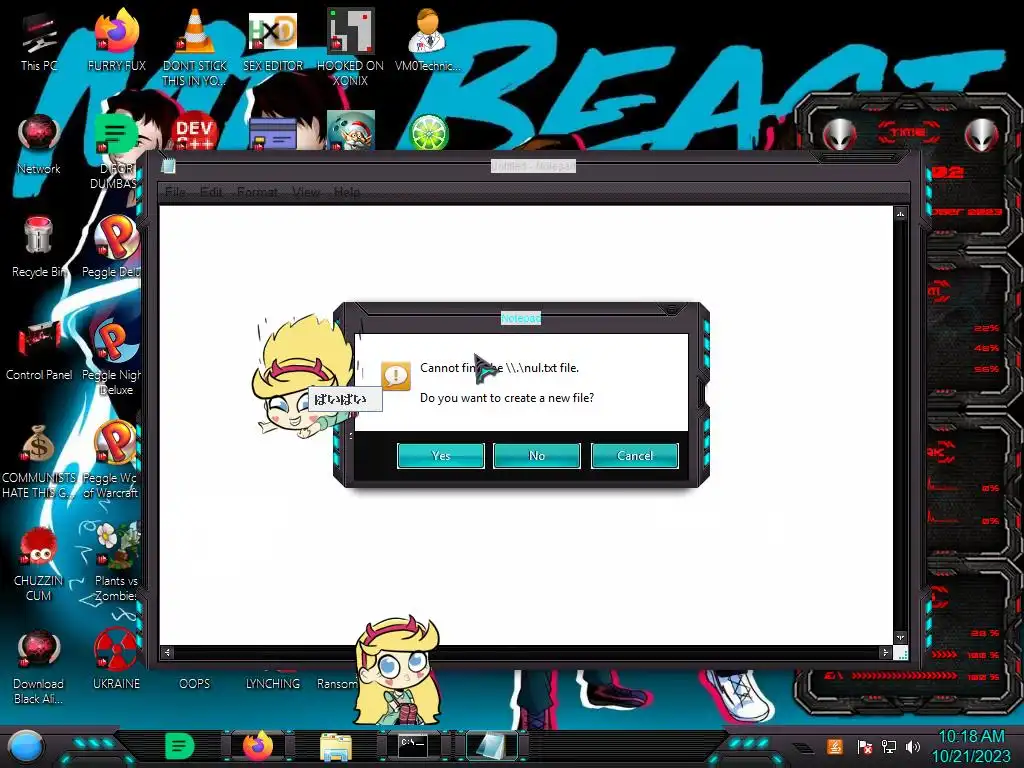Open the File menu in Notepad

click(175, 192)
